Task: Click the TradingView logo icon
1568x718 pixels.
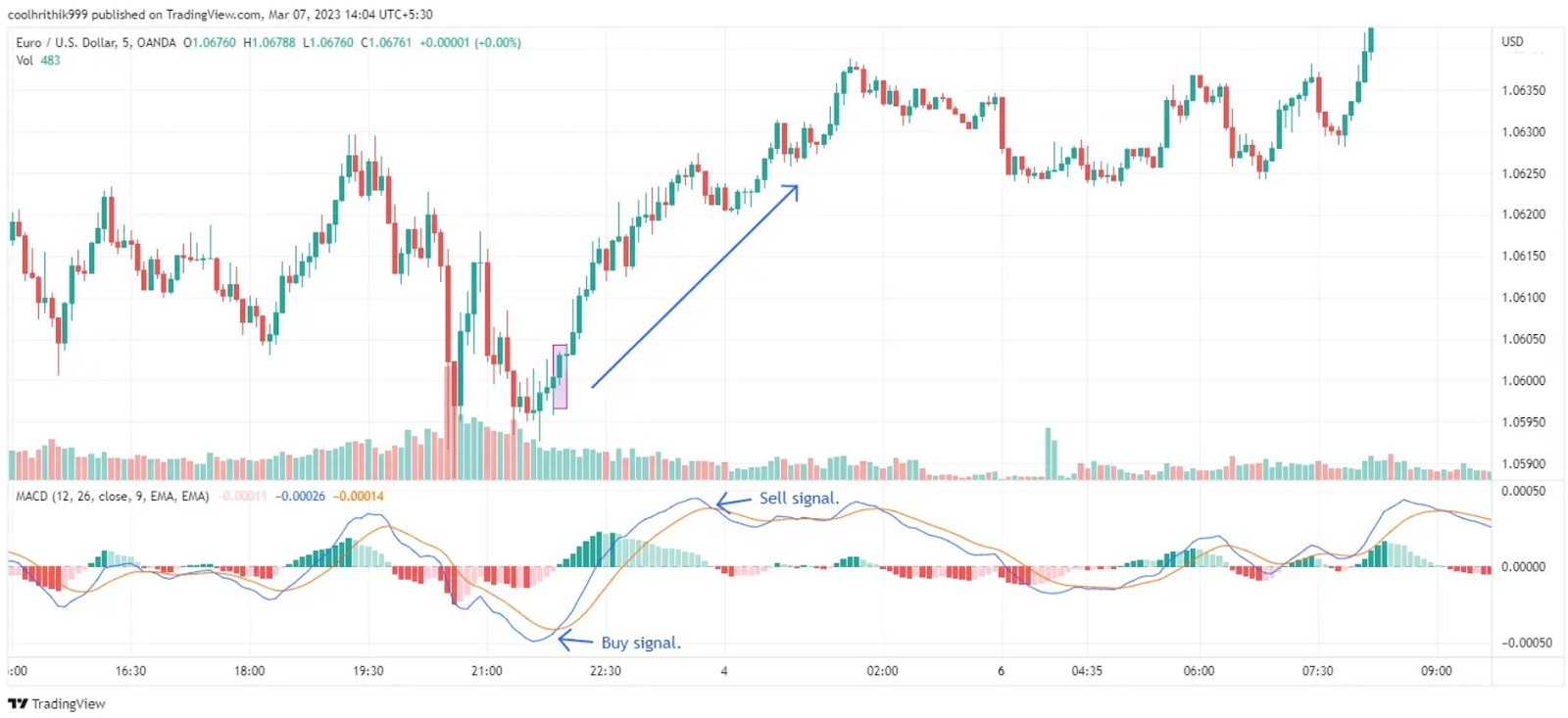Action: coord(18,704)
